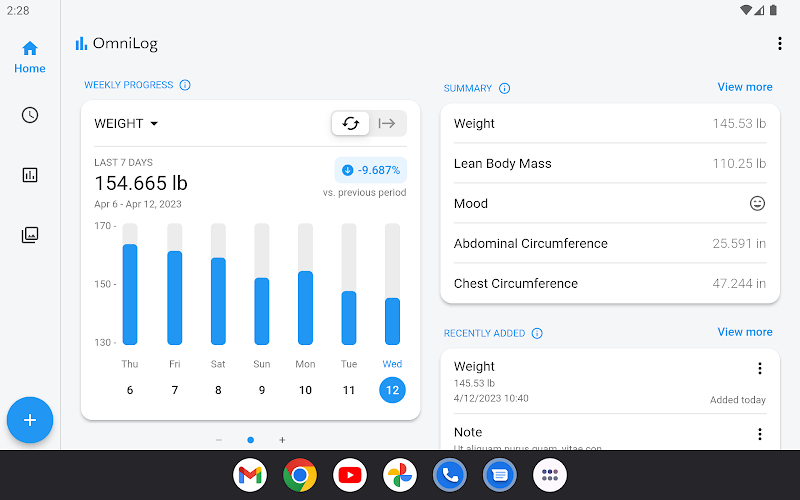Open the recently added Note entry
Screen dimensions: 800x500
click(610, 432)
